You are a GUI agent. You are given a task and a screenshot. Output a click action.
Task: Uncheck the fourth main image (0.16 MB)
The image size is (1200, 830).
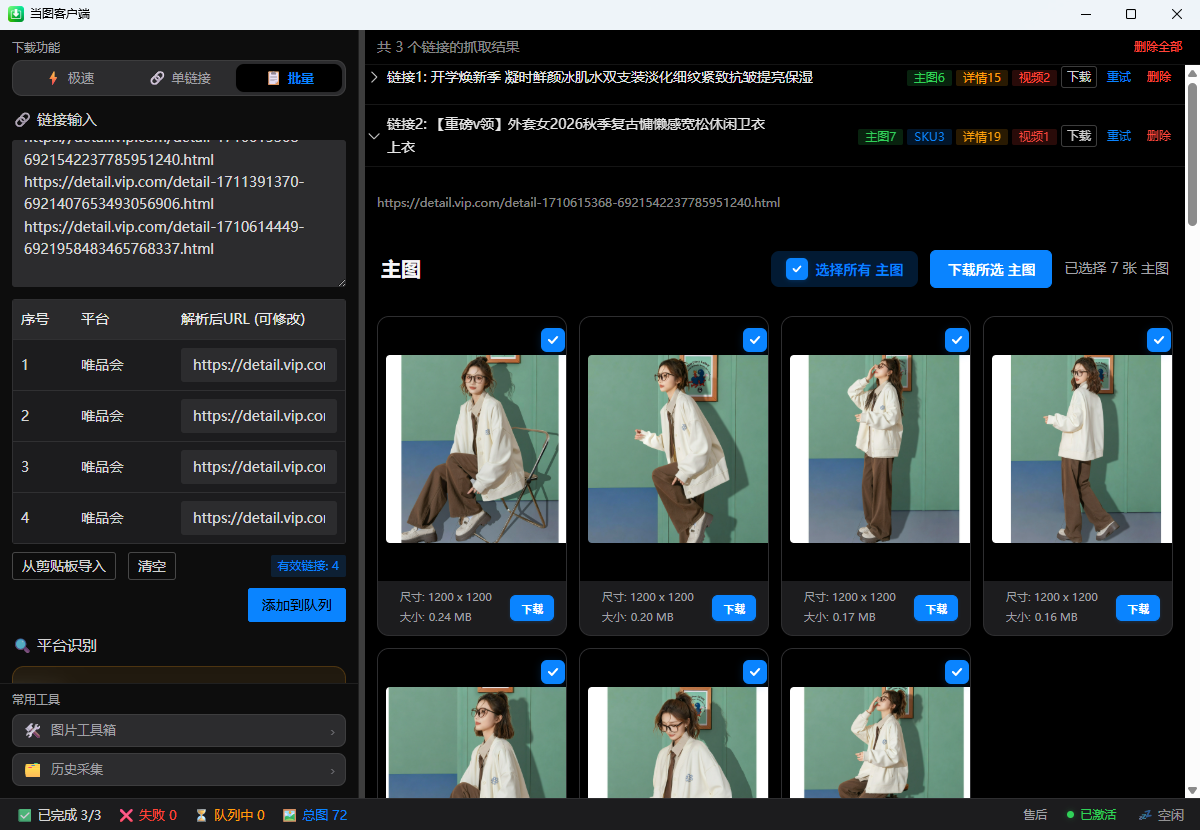coord(1159,340)
